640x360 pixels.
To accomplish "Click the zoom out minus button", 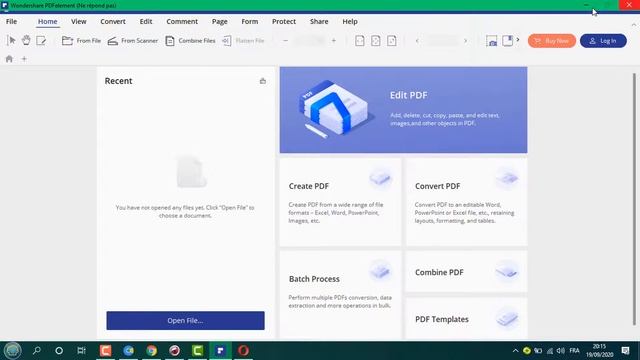I will (285, 40).
